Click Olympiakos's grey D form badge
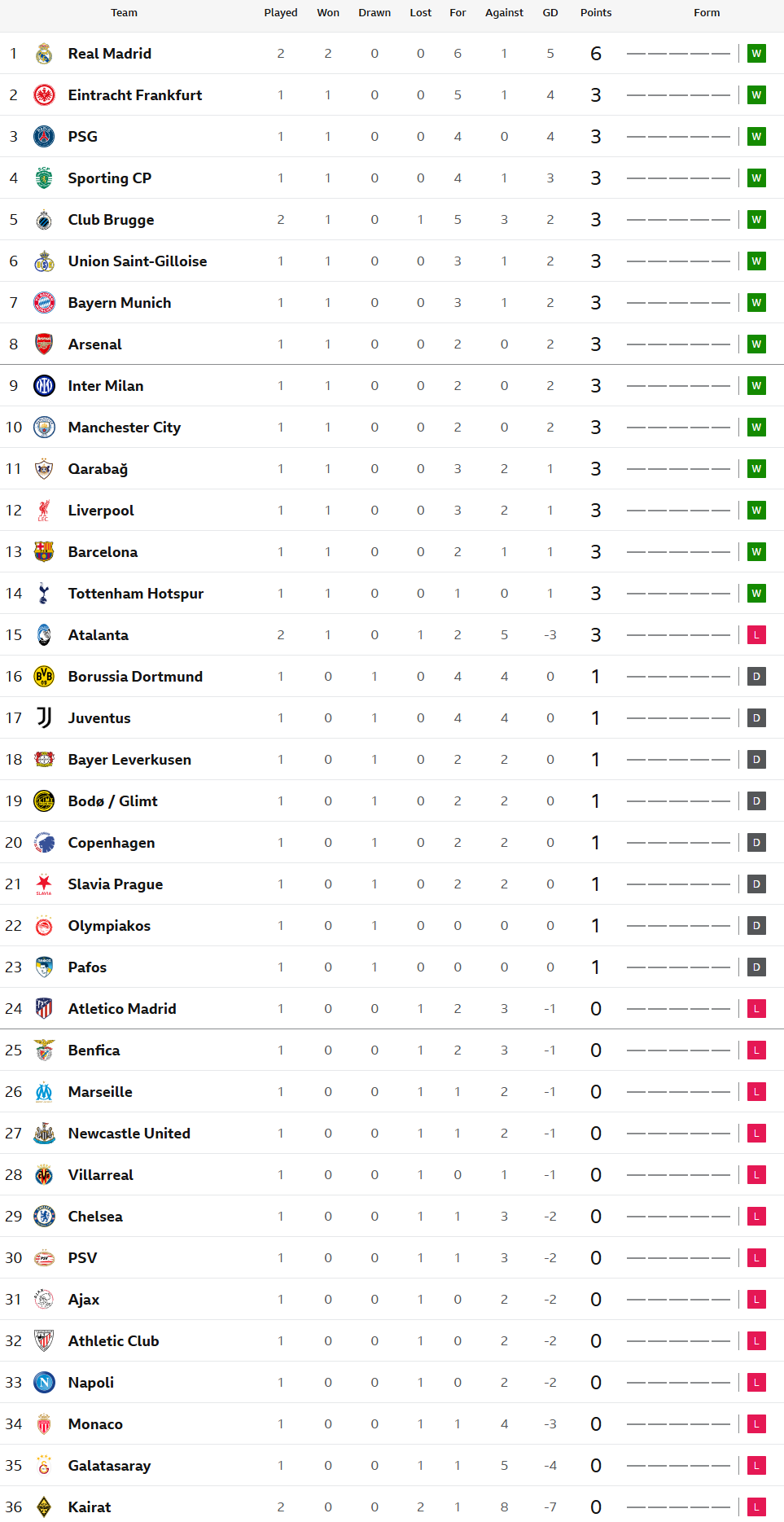This screenshot has width=784, height=1522. pyautogui.click(x=756, y=926)
